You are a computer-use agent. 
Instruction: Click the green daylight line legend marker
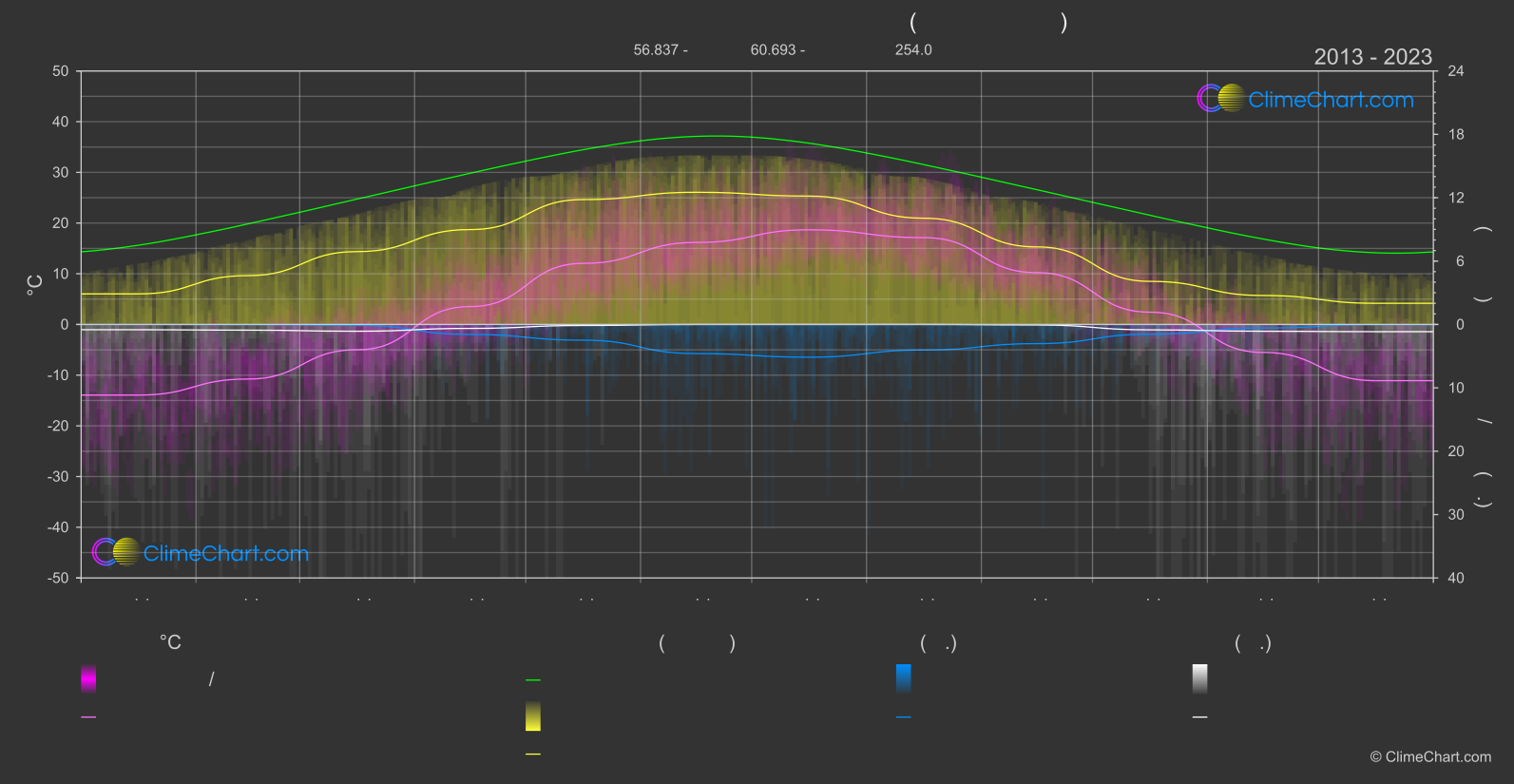point(533,680)
